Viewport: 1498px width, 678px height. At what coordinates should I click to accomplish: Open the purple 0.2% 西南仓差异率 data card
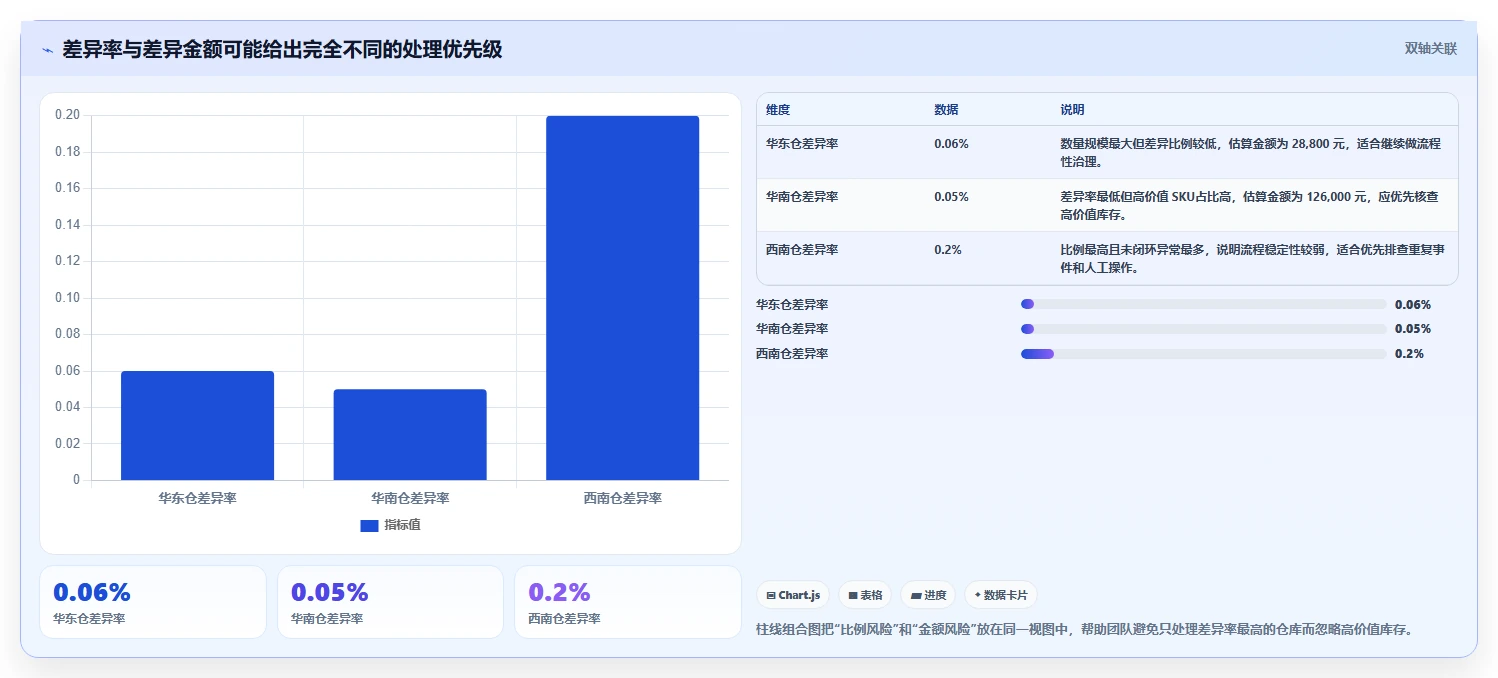(628, 602)
